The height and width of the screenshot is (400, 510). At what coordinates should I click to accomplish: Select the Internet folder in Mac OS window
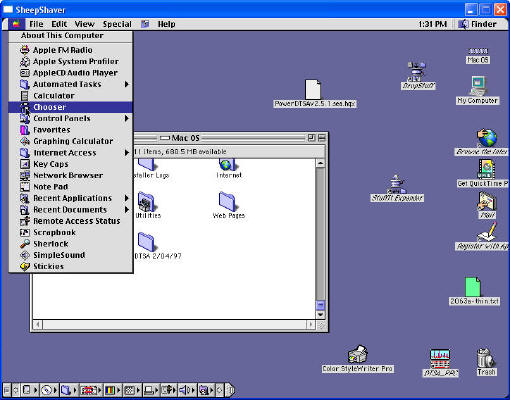point(229,169)
